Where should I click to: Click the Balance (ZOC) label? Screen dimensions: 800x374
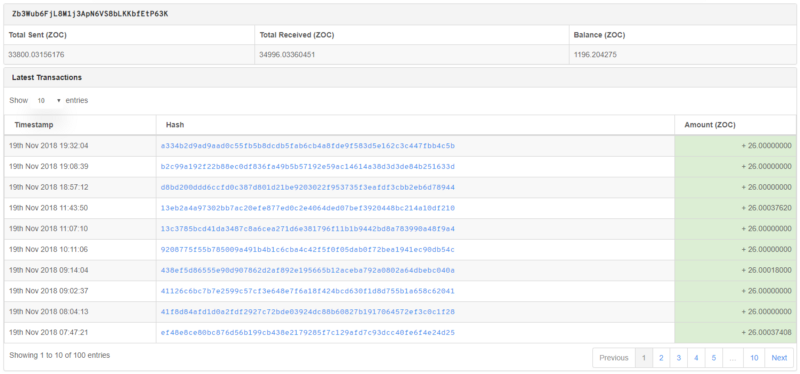pyautogui.click(x=599, y=35)
